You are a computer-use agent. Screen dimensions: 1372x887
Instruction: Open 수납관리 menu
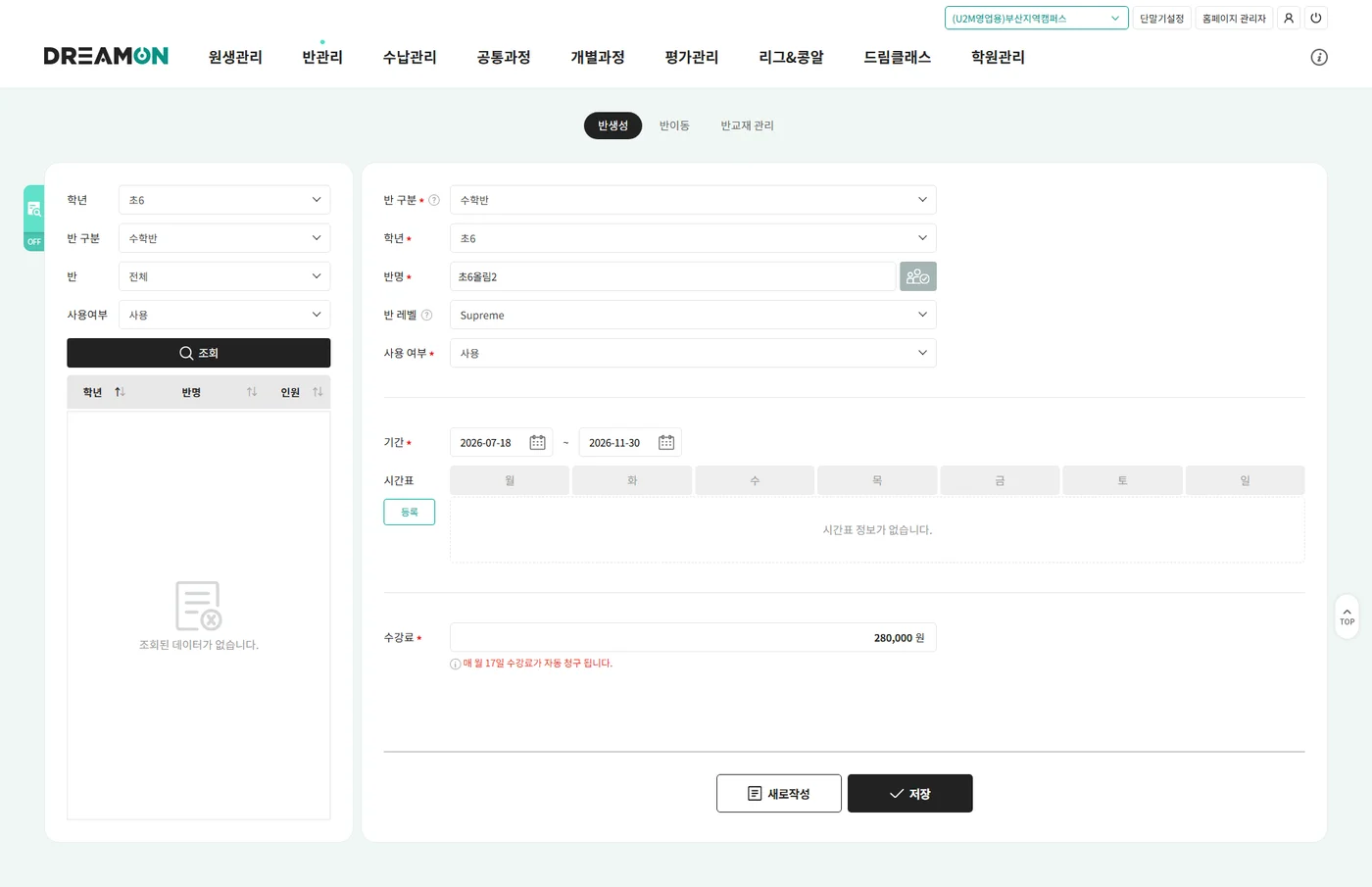tap(410, 57)
